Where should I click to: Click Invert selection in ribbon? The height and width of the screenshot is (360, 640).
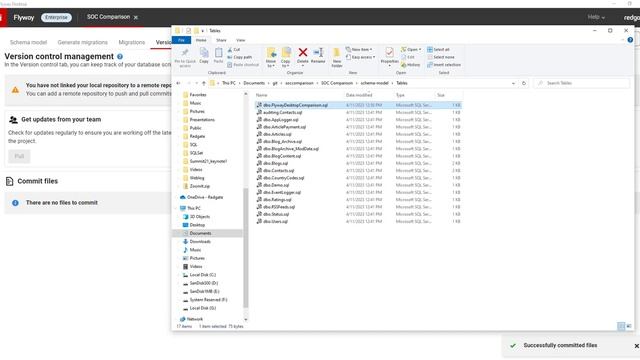pyautogui.click(x=444, y=65)
